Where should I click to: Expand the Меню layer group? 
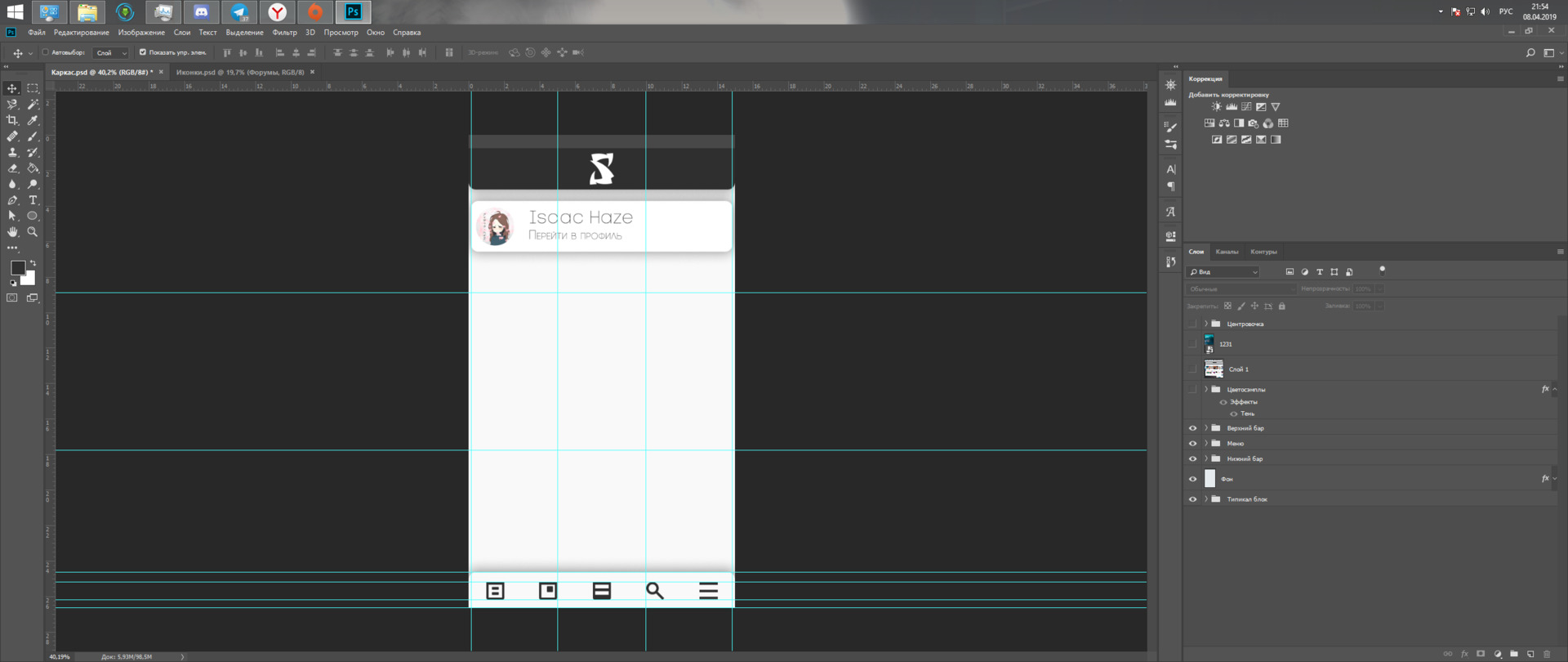pos(1205,444)
